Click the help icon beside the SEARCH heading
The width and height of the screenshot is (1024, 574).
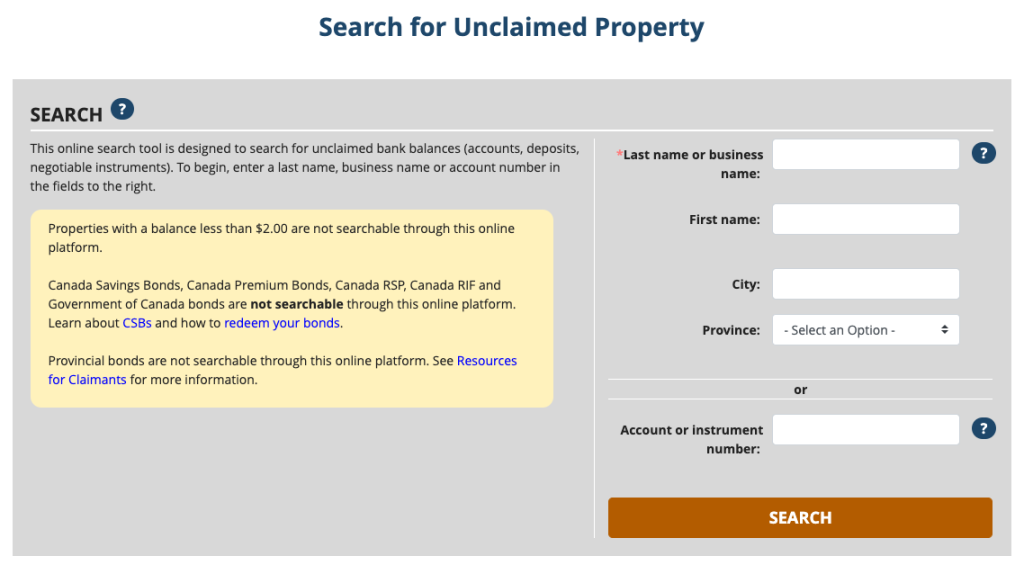122,109
